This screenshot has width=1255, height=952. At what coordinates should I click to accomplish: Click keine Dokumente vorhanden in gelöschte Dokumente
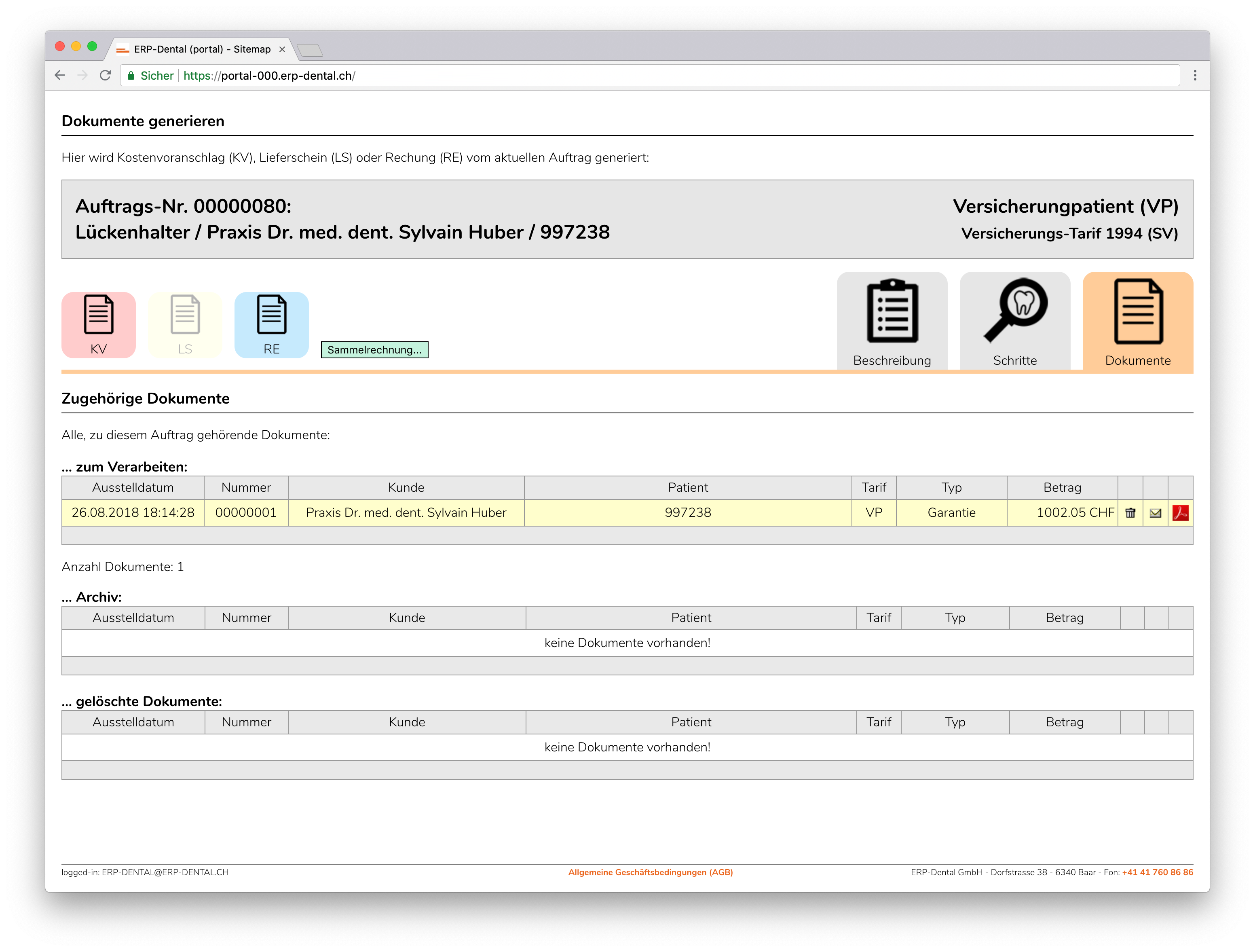pyautogui.click(x=627, y=747)
